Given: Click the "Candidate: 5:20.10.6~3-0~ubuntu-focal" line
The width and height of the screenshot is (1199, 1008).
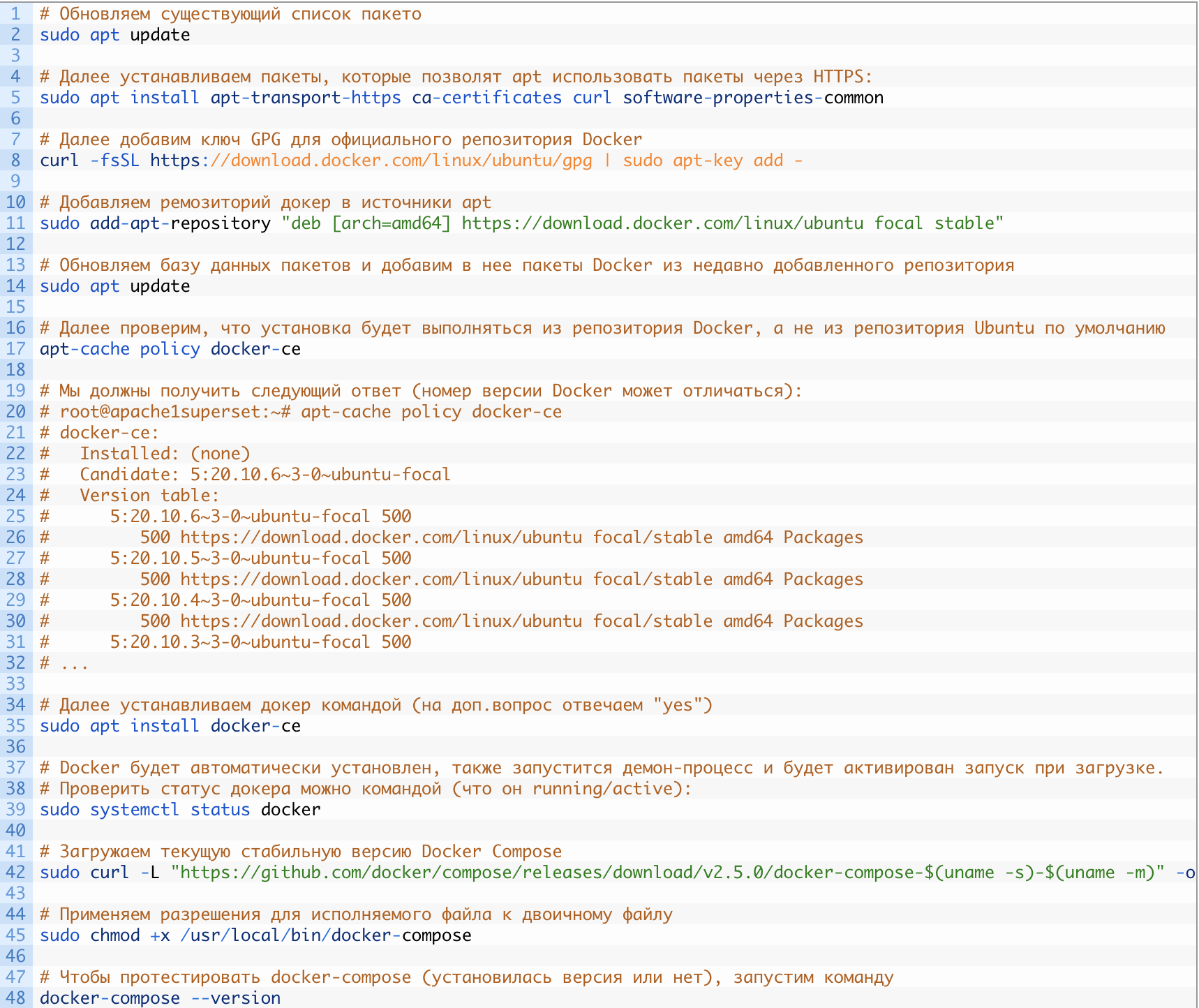Looking at the screenshot, I should coord(265,475).
